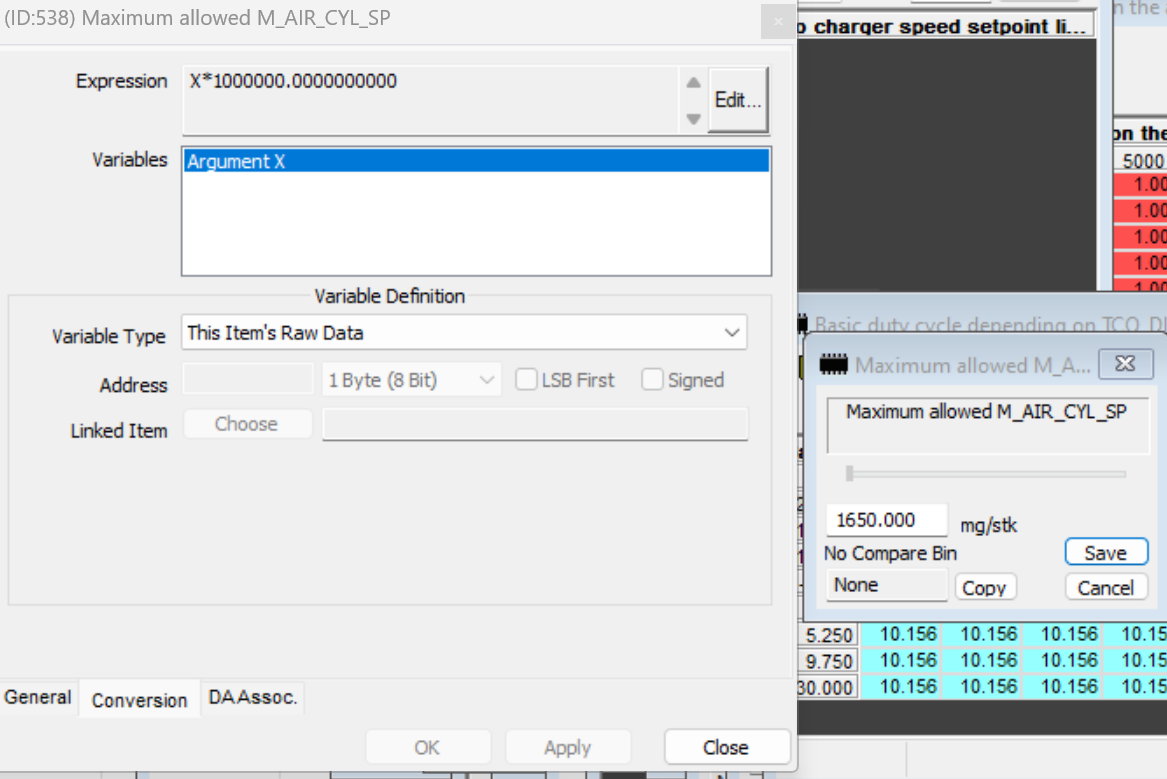Click the Copy button
Viewport: 1167px width, 779px height.
[984, 588]
